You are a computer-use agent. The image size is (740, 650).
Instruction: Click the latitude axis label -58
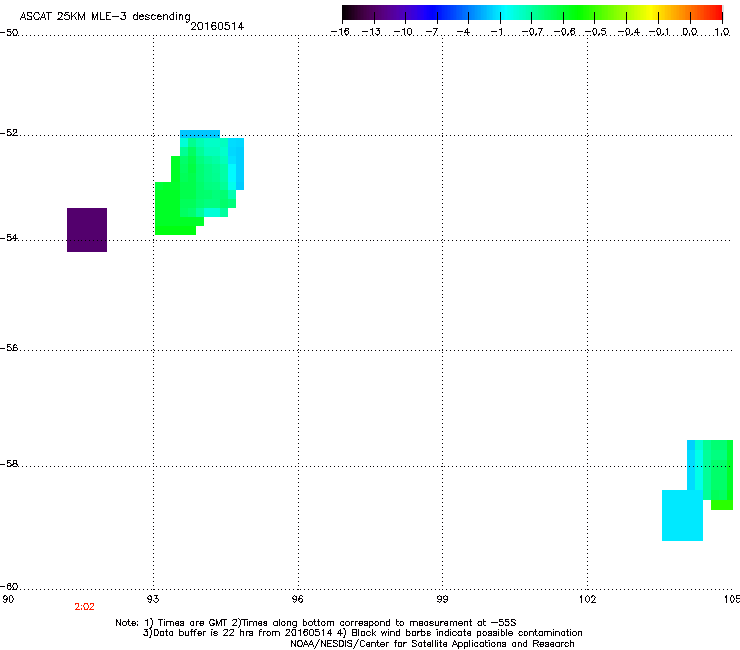9,464
